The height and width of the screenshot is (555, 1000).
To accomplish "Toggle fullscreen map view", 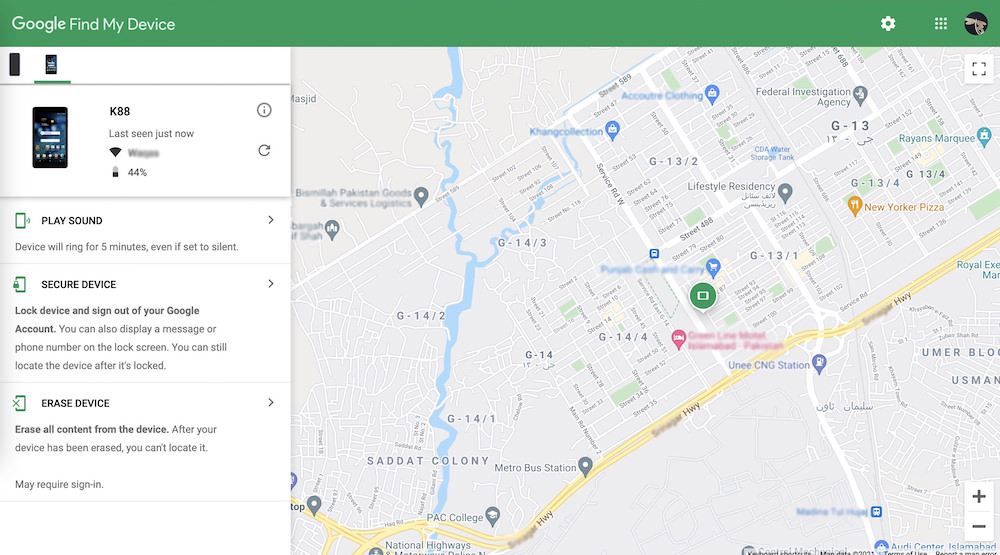I will click(979, 68).
